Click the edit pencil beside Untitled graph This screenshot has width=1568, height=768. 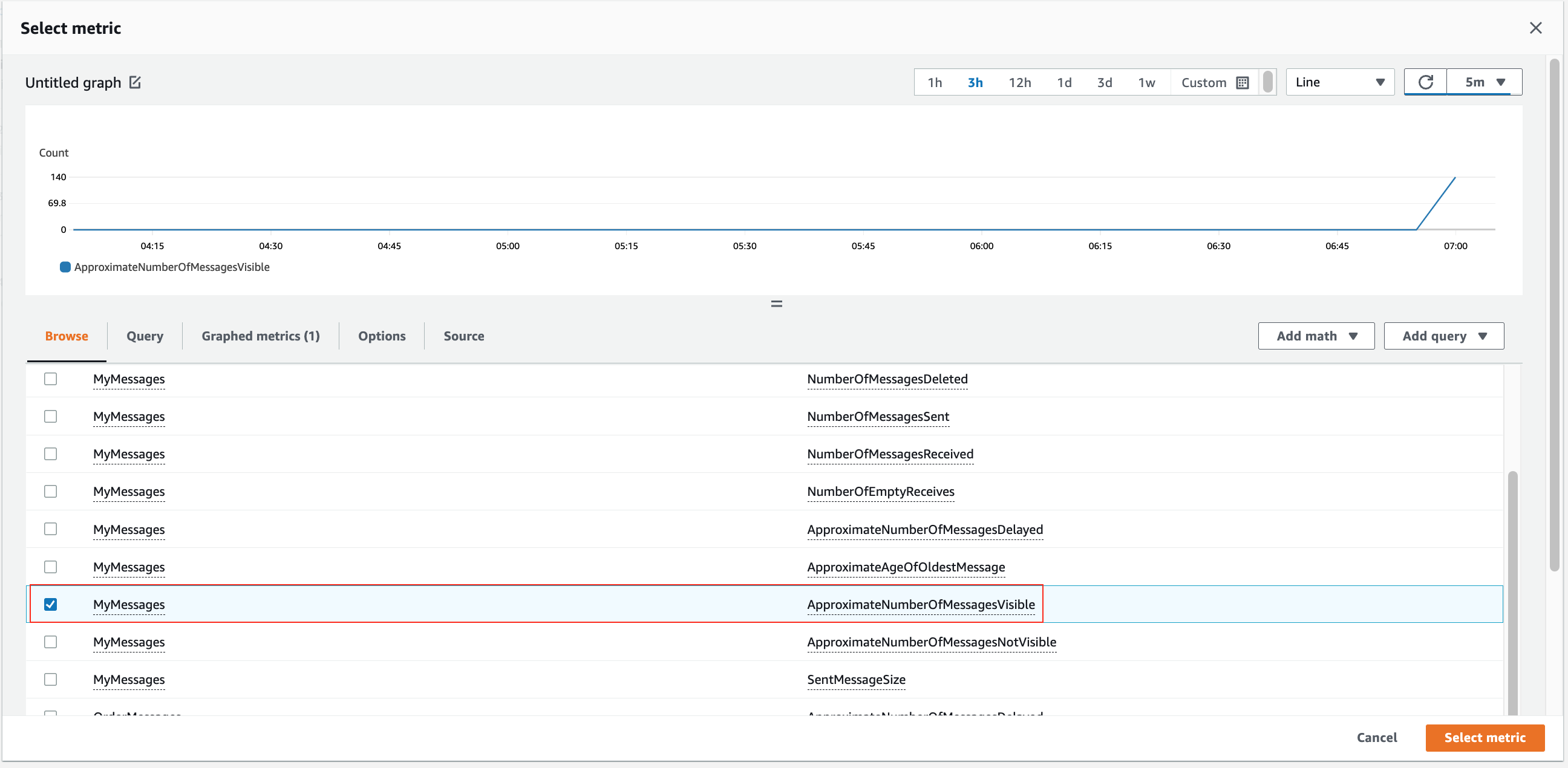tap(135, 82)
